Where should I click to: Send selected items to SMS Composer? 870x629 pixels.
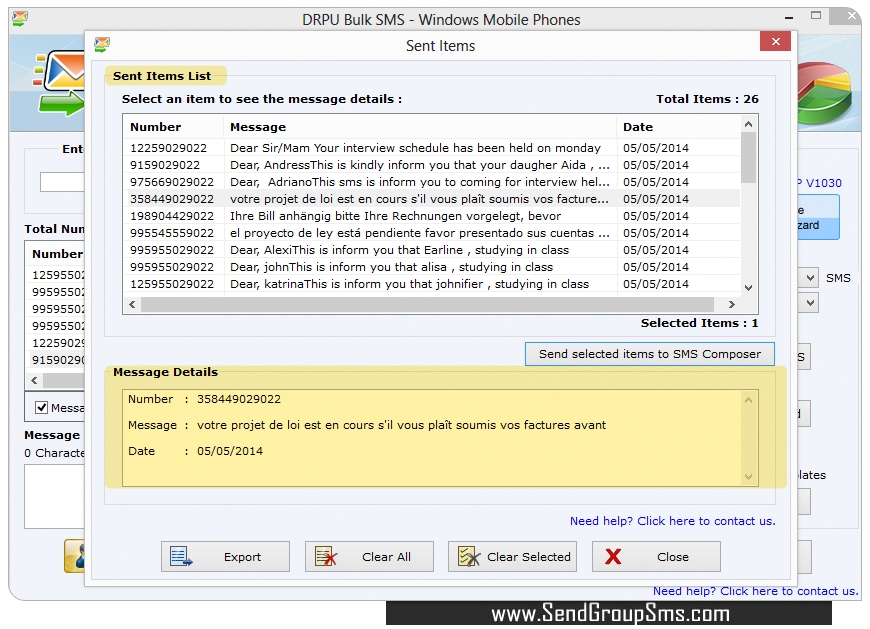[650, 354]
